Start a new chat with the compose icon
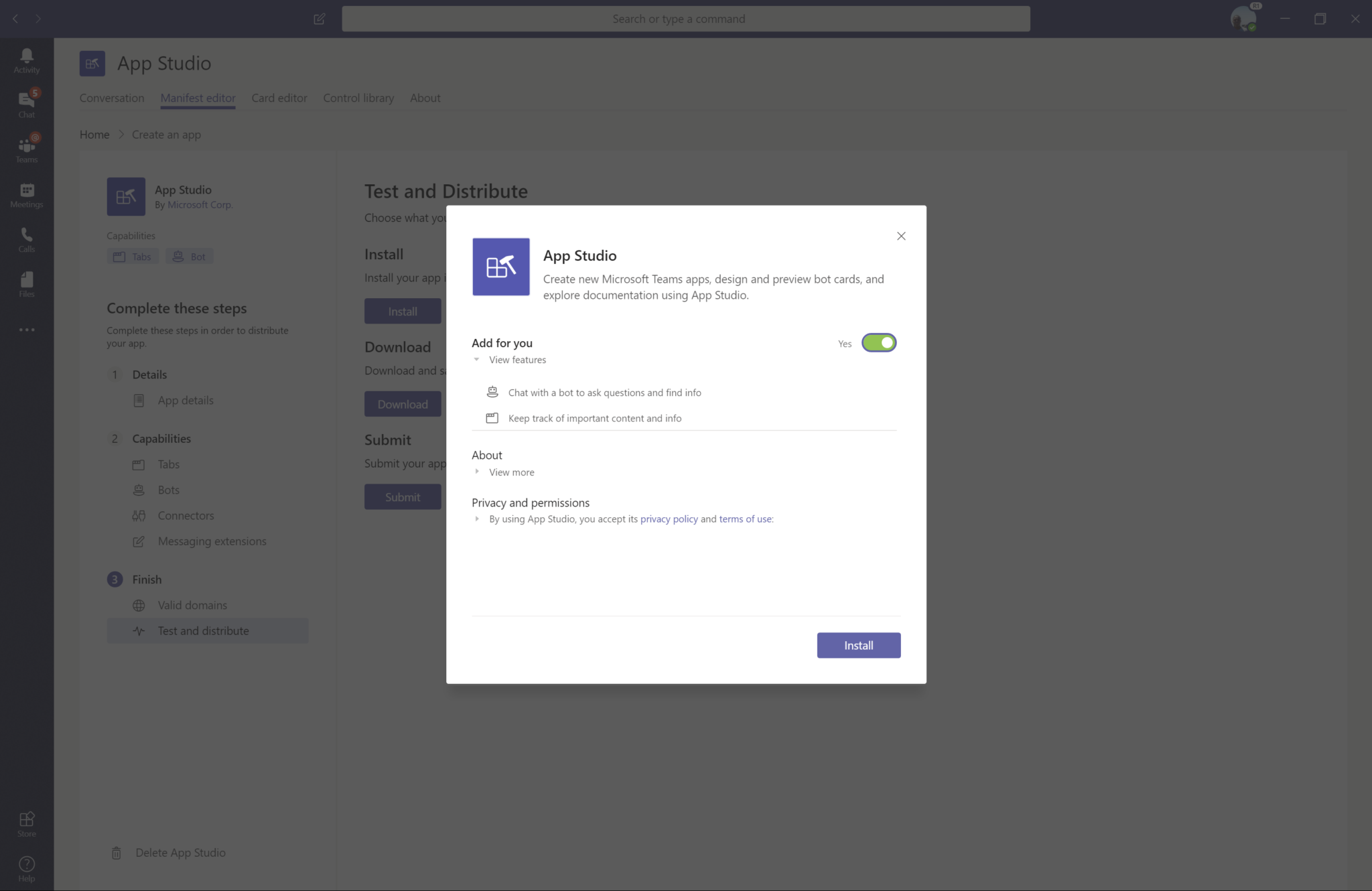Screen dimensions: 1372x891 320,19
